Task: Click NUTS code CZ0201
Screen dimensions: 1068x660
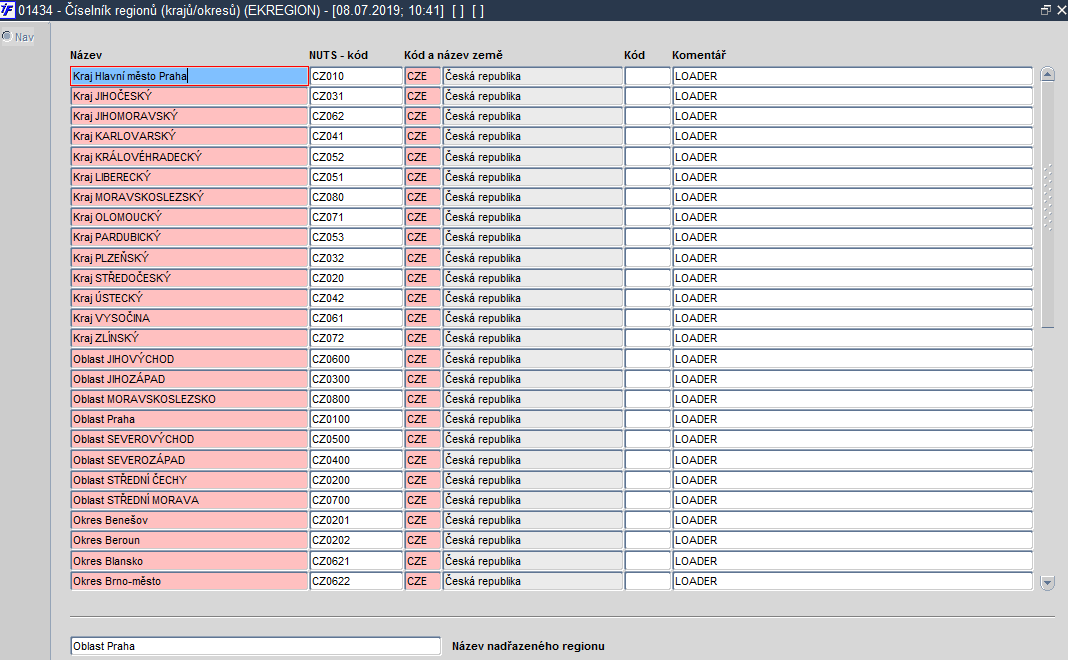Action: [x=356, y=520]
